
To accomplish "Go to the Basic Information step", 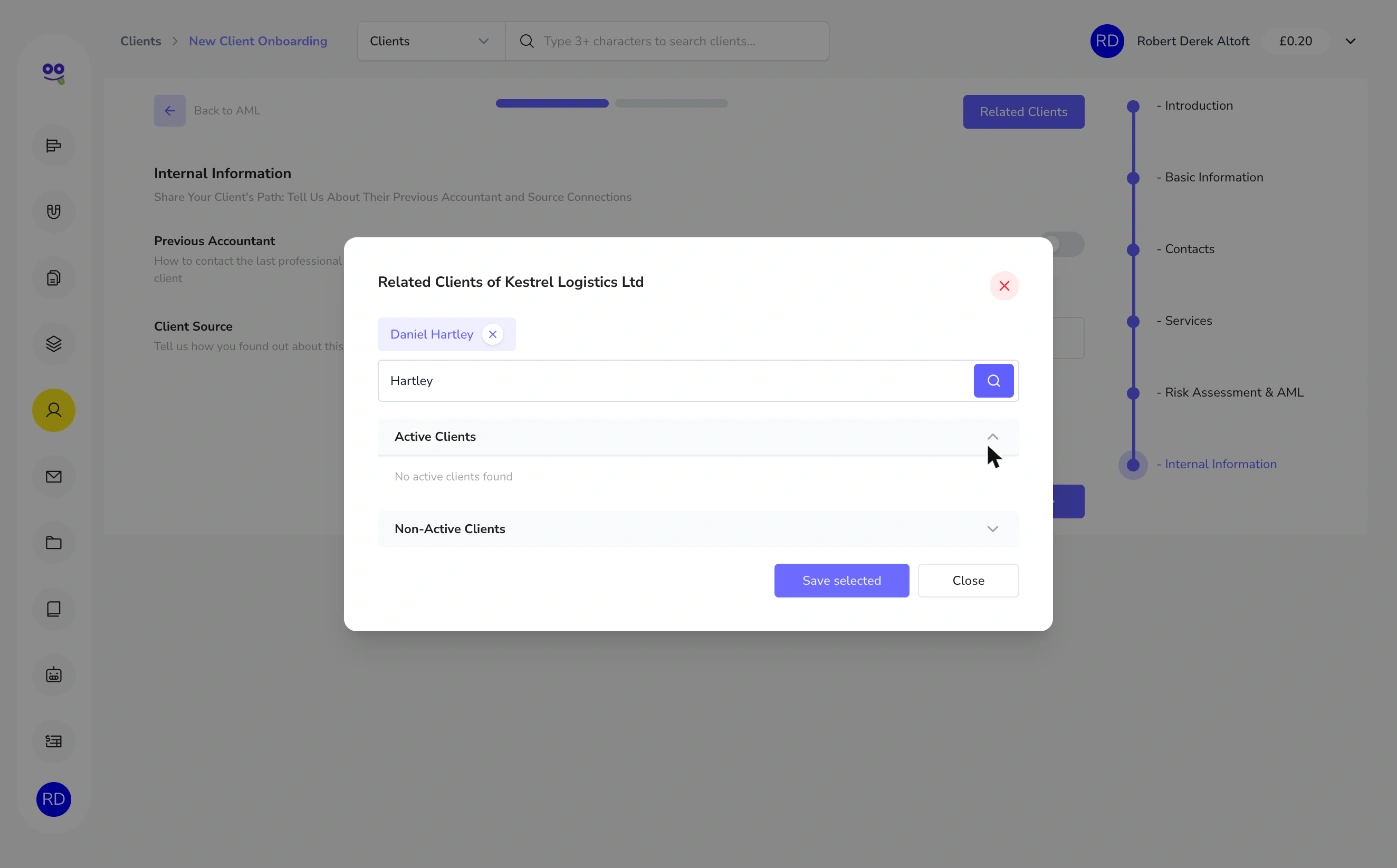I will pos(1210,178).
